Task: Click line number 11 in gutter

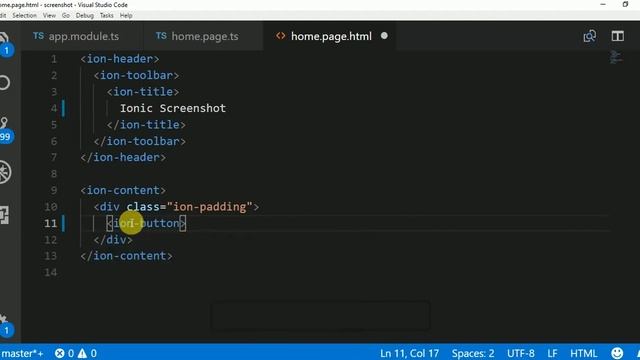Action: click(x=51, y=223)
